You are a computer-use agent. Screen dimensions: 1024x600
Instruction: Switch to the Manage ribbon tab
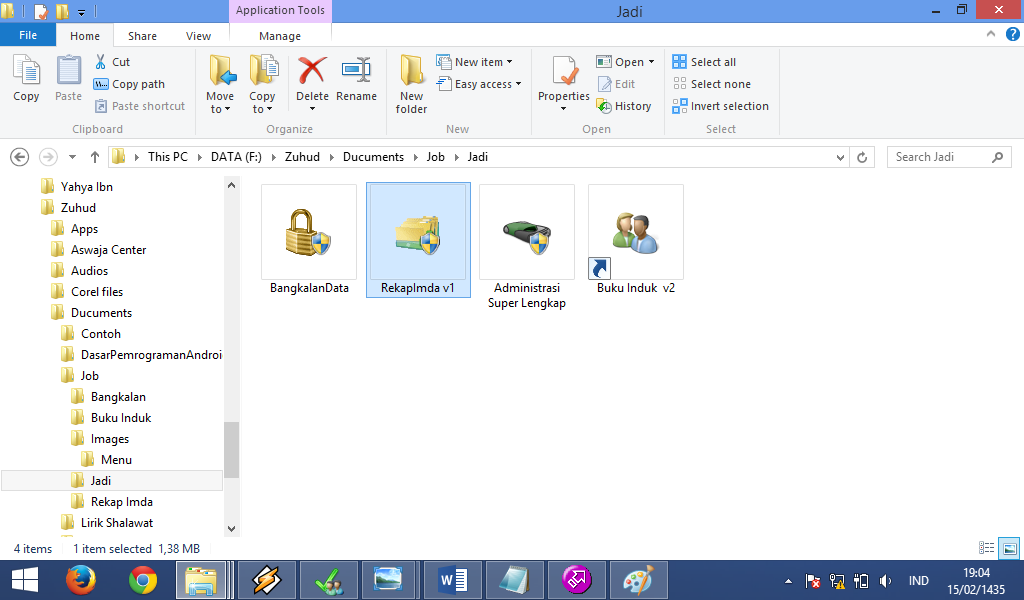point(280,36)
